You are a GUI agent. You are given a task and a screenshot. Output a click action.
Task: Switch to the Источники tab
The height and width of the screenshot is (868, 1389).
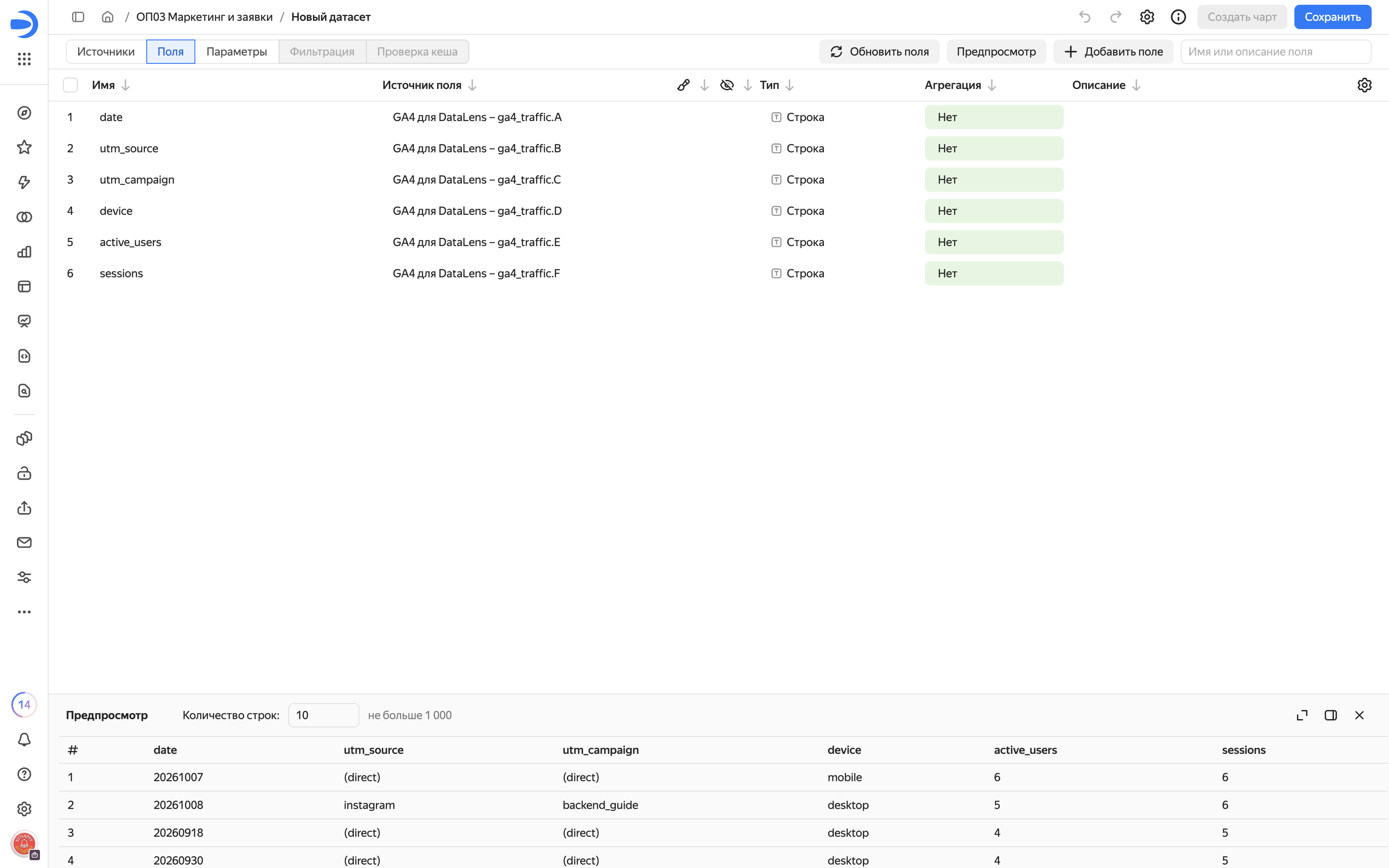[106, 52]
